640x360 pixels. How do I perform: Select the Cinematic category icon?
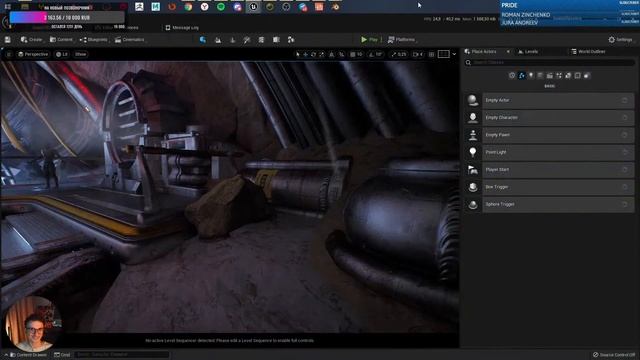(x=549, y=76)
